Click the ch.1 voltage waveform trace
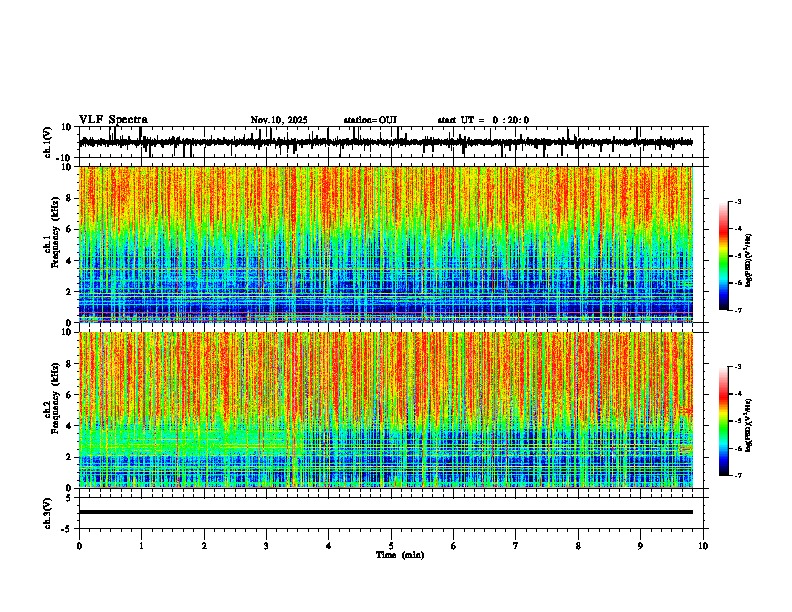 pos(385,142)
